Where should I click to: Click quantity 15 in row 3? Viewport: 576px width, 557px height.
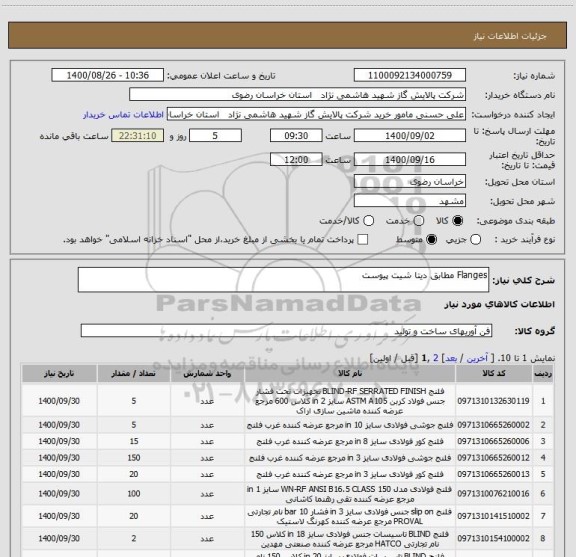(x=134, y=441)
